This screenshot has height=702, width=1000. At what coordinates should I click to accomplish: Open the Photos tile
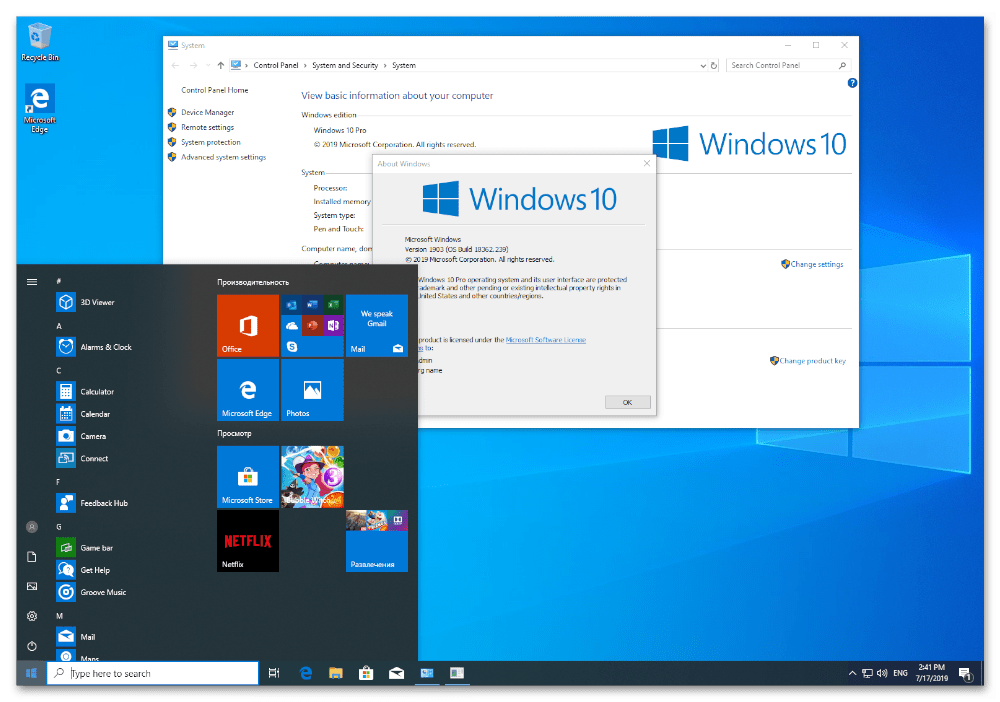click(x=312, y=390)
